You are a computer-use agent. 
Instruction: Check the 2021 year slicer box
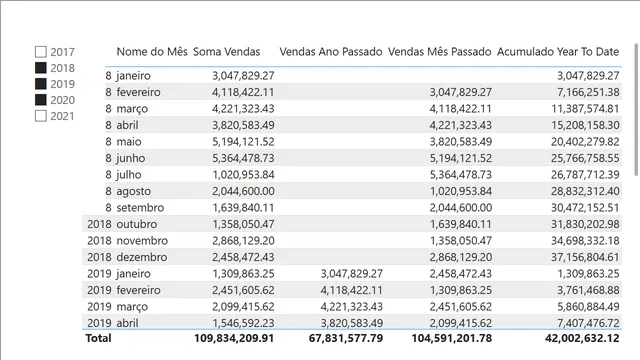point(41,116)
